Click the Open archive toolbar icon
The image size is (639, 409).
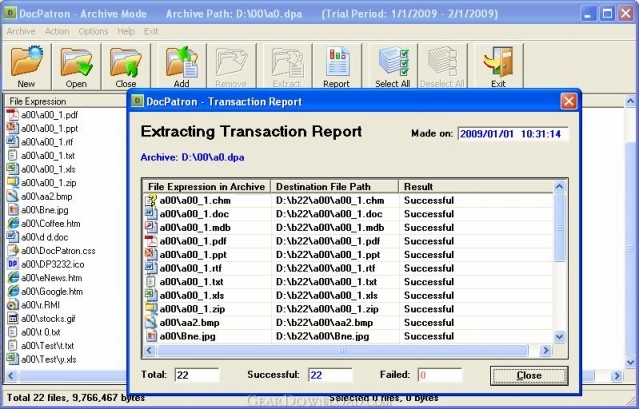tap(76, 62)
